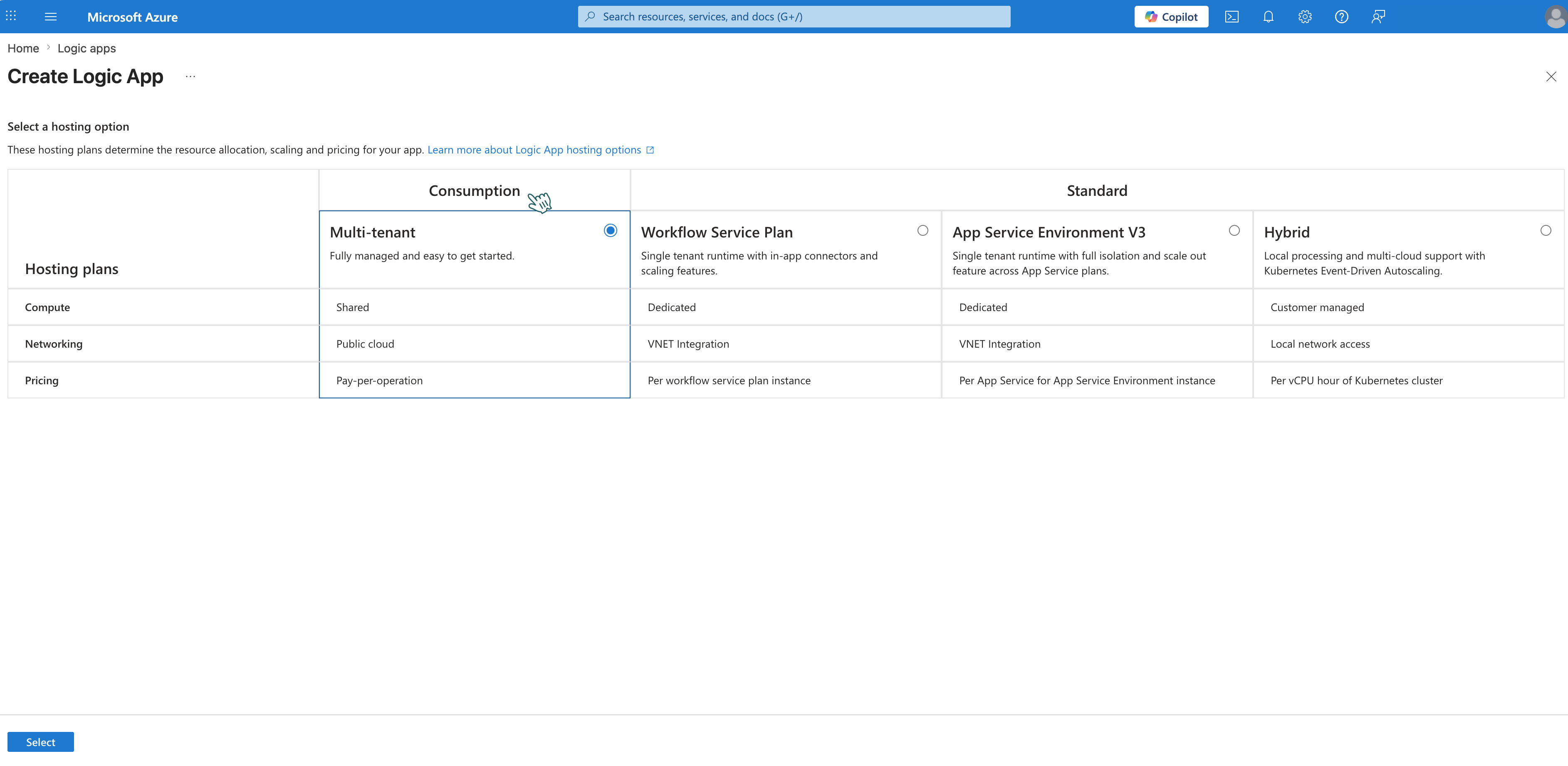Click the 'Single tenant runtime with in-app connectors' description
Screen dimensions: 1568x766
pyautogui.click(x=759, y=263)
